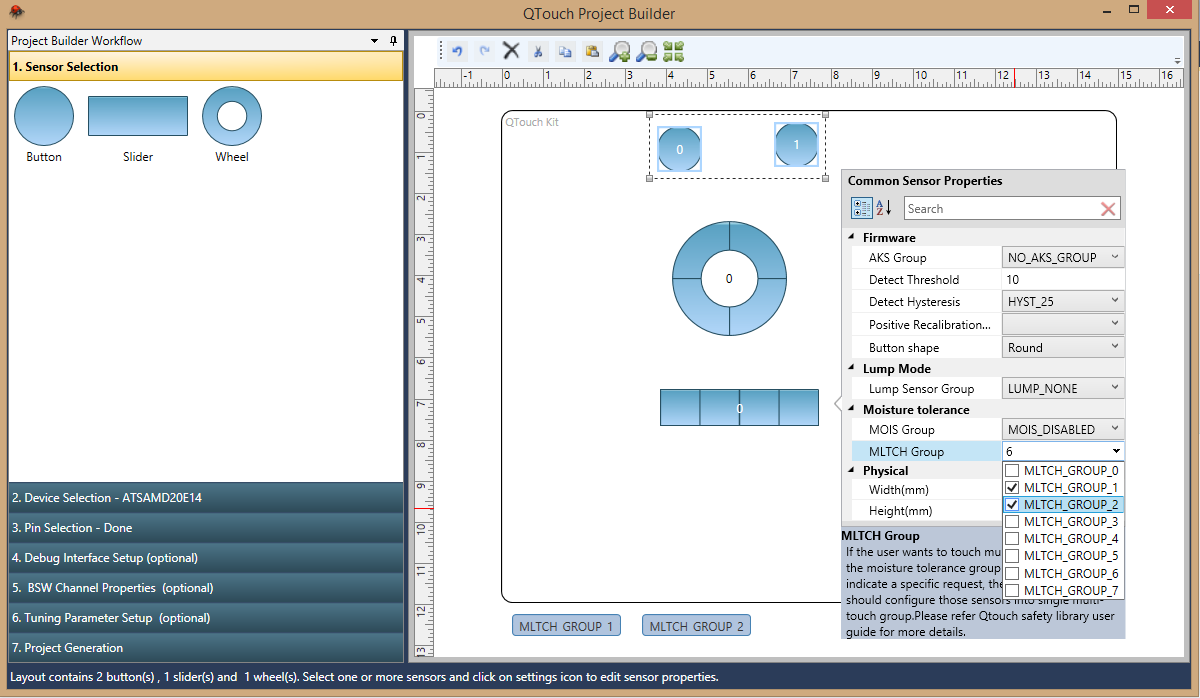Edit the Detect Threshold value field

[x=1063, y=280]
